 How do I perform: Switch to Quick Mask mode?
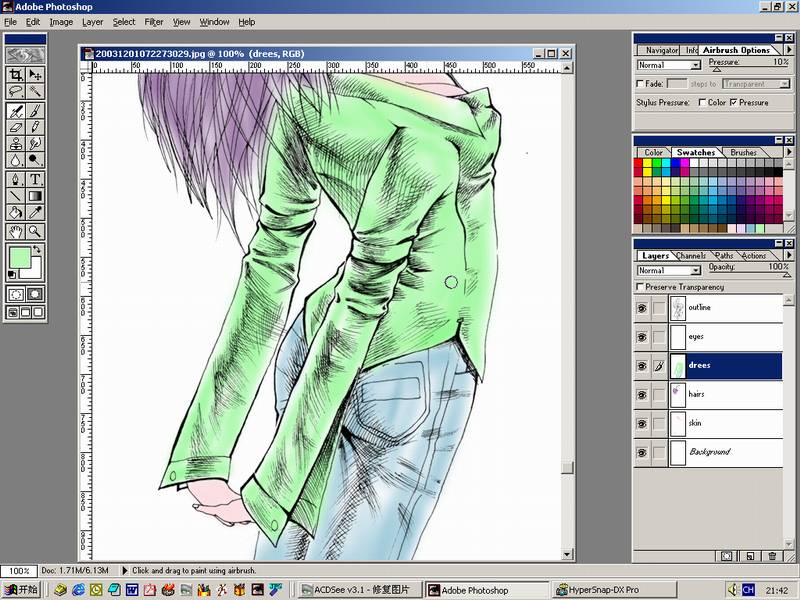tap(35, 294)
